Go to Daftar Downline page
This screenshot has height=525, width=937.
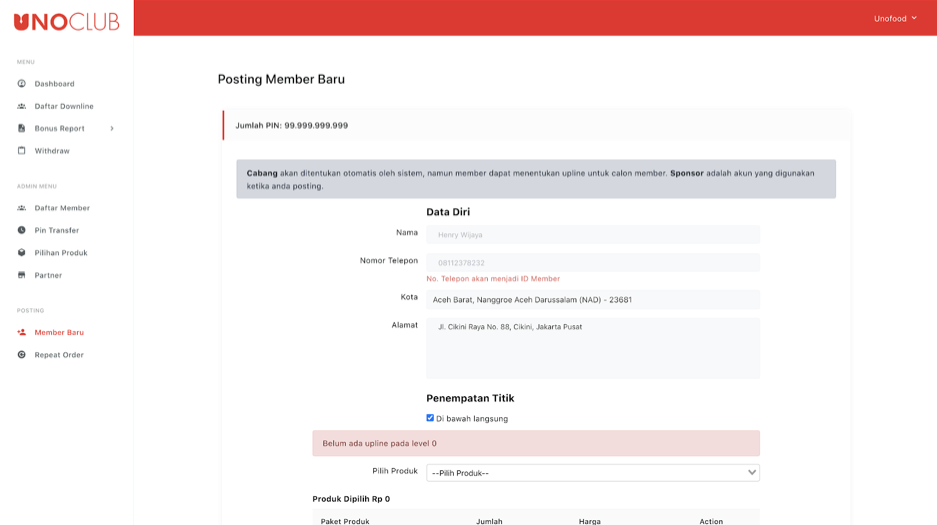click(64, 106)
